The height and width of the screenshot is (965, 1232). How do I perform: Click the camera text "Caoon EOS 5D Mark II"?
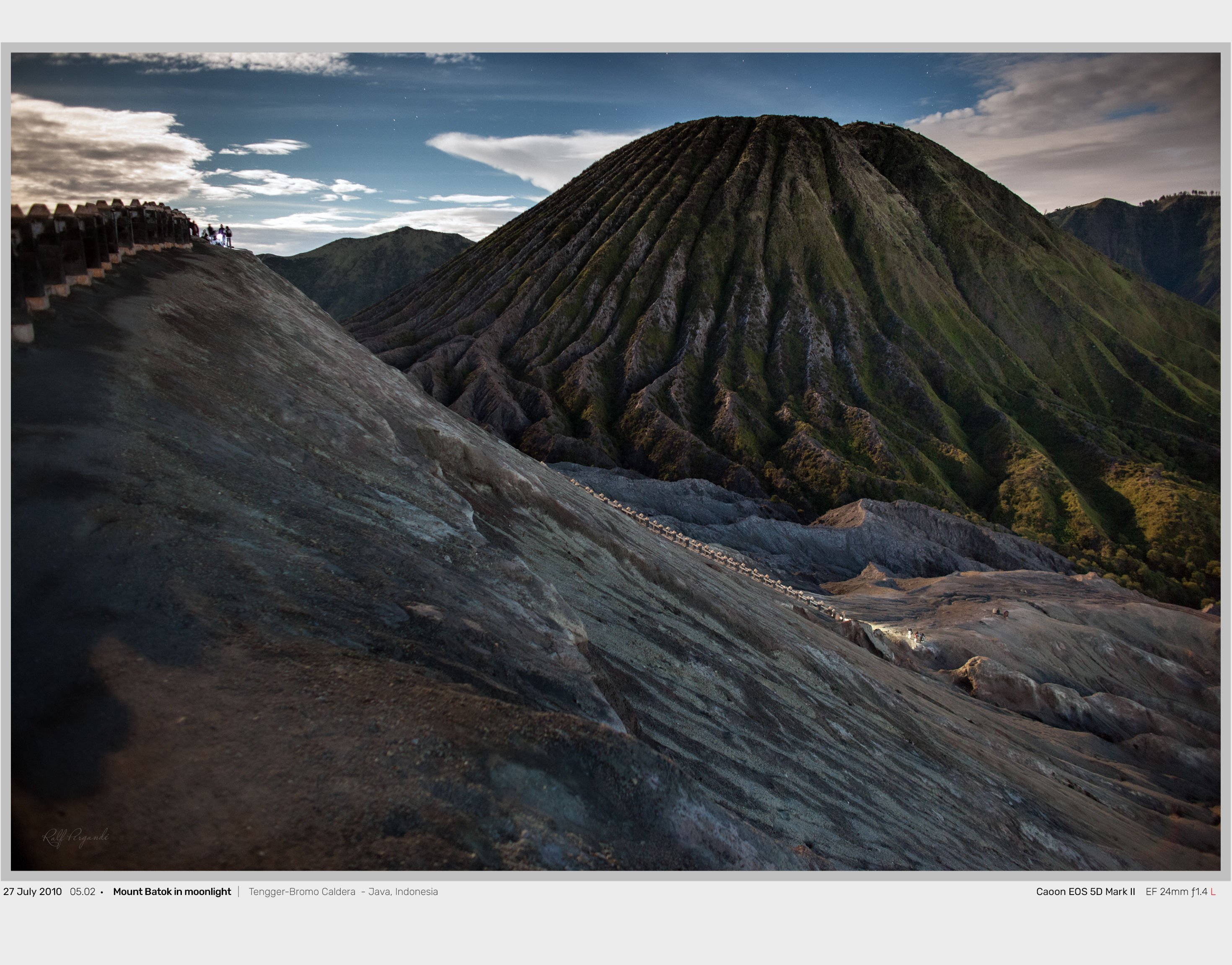tap(1085, 892)
